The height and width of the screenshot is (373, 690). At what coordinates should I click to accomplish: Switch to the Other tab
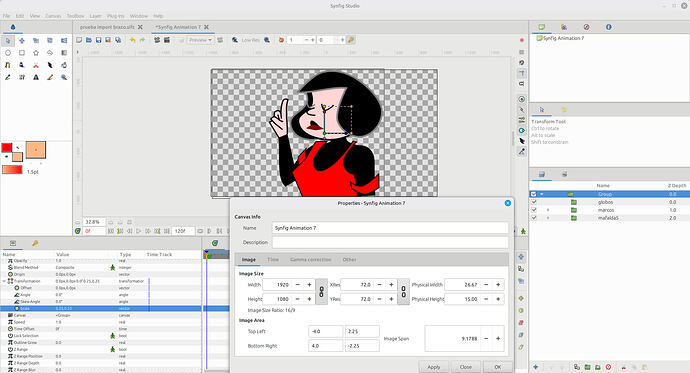(x=349, y=260)
